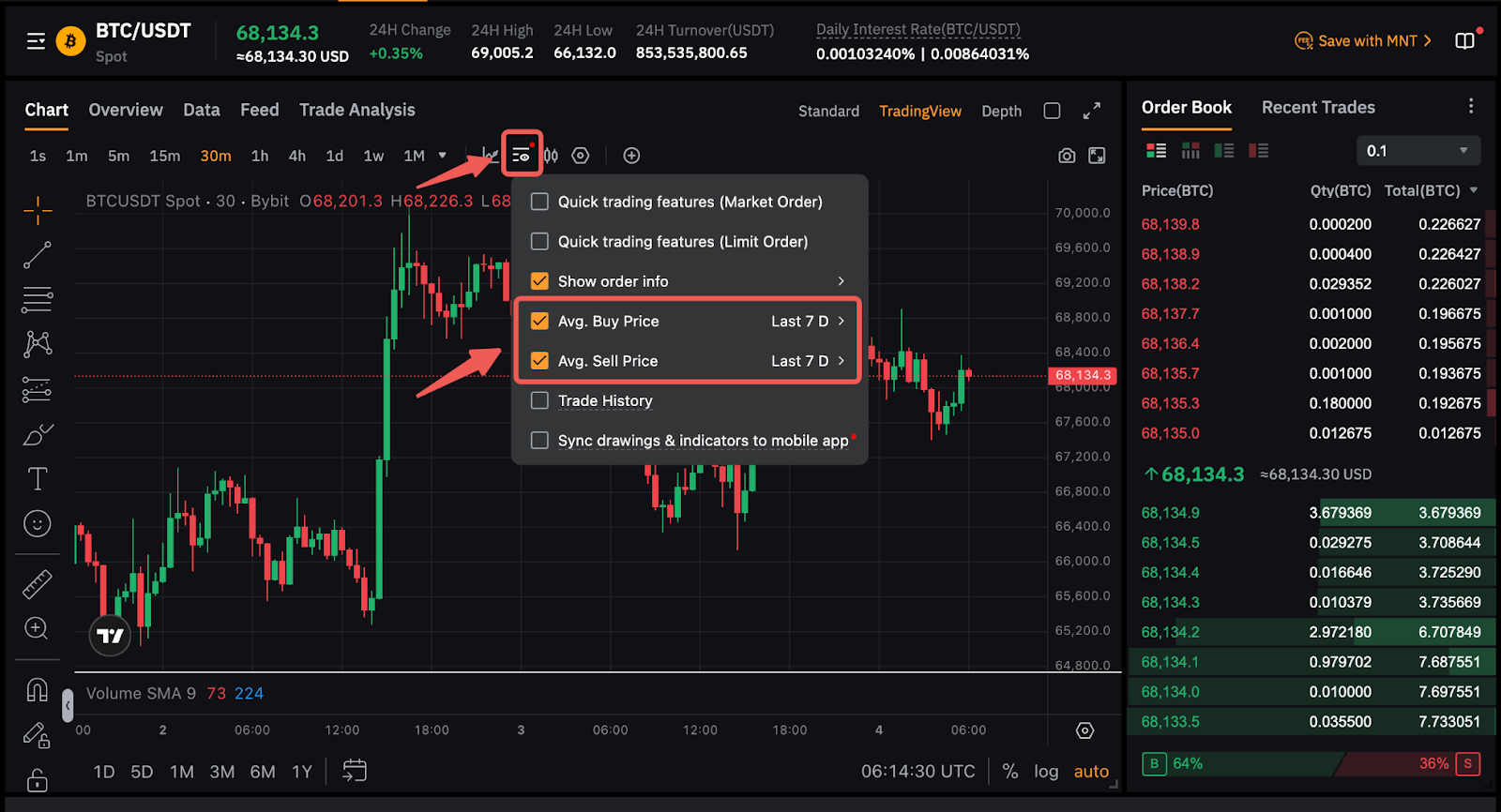
Task: Switch to the Recent Trades tab
Action: click(1317, 108)
